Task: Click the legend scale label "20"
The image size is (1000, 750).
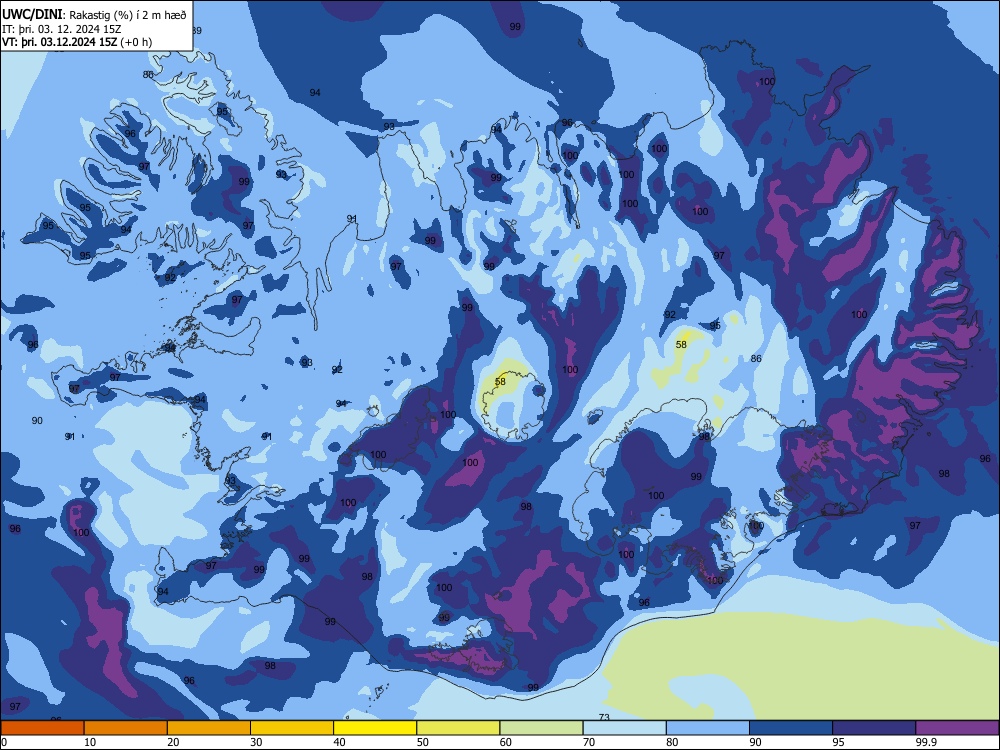Action: tap(173, 742)
